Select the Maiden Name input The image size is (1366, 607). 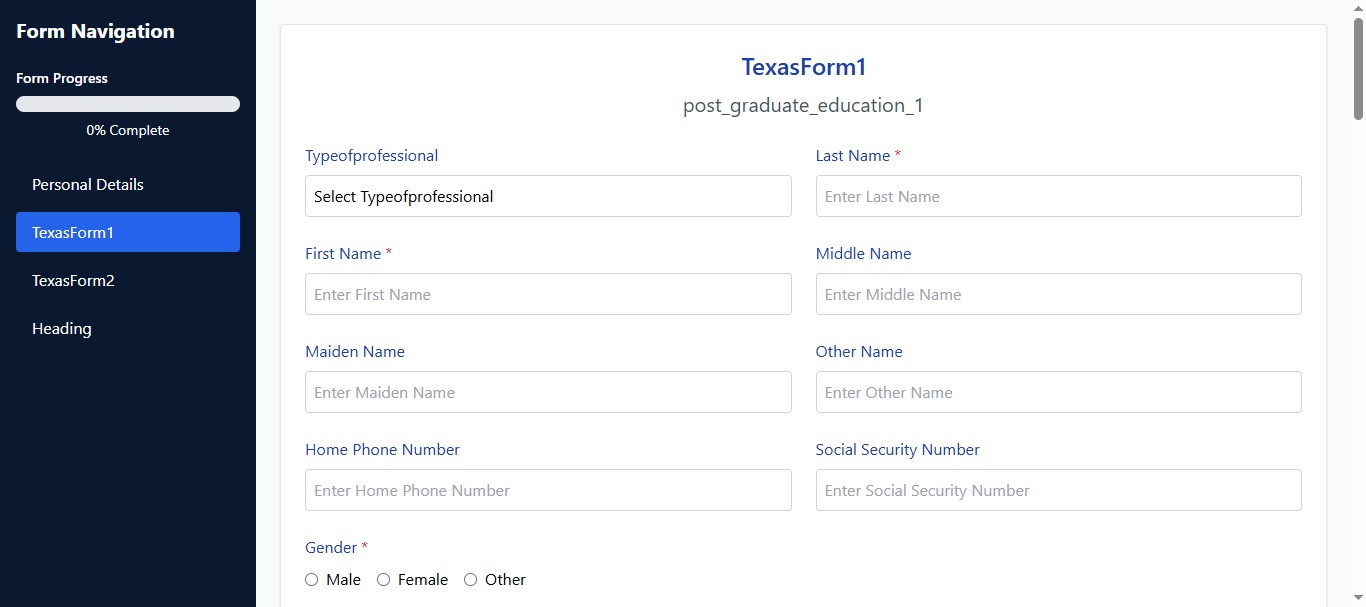pyautogui.click(x=548, y=392)
